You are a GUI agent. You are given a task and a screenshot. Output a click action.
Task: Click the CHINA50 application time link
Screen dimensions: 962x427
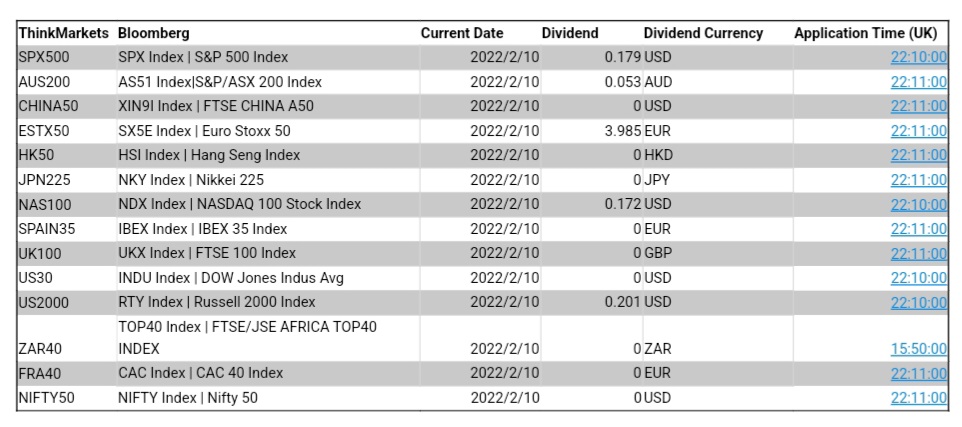click(918, 106)
